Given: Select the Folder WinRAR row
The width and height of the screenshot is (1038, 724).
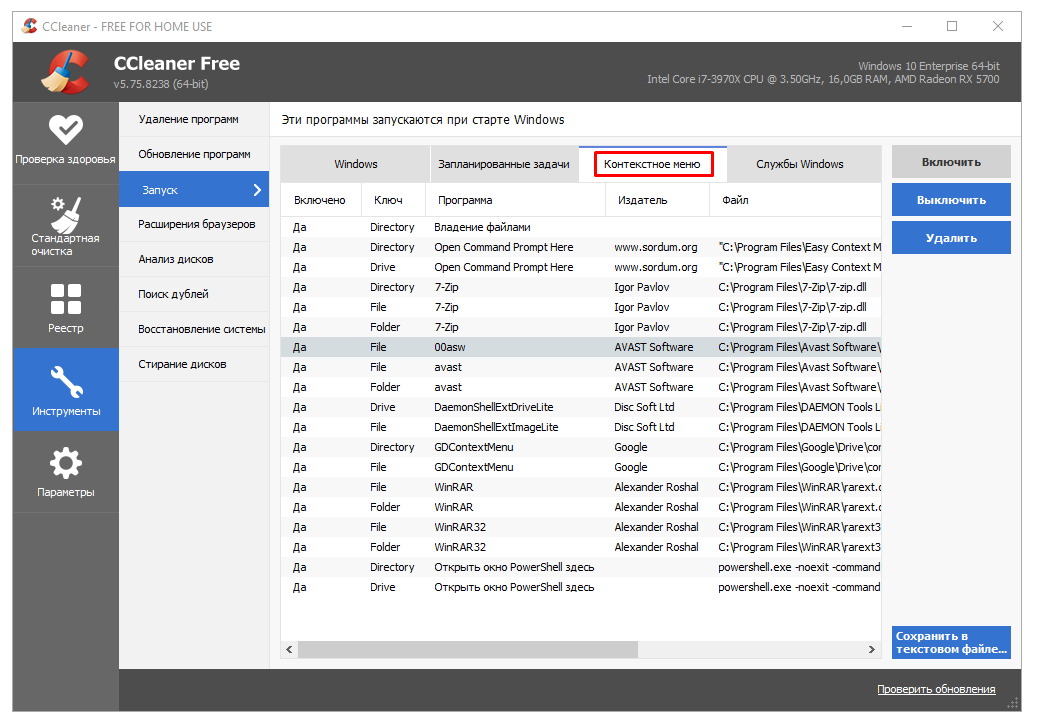Looking at the screenshot, I should tap(581, 507).
